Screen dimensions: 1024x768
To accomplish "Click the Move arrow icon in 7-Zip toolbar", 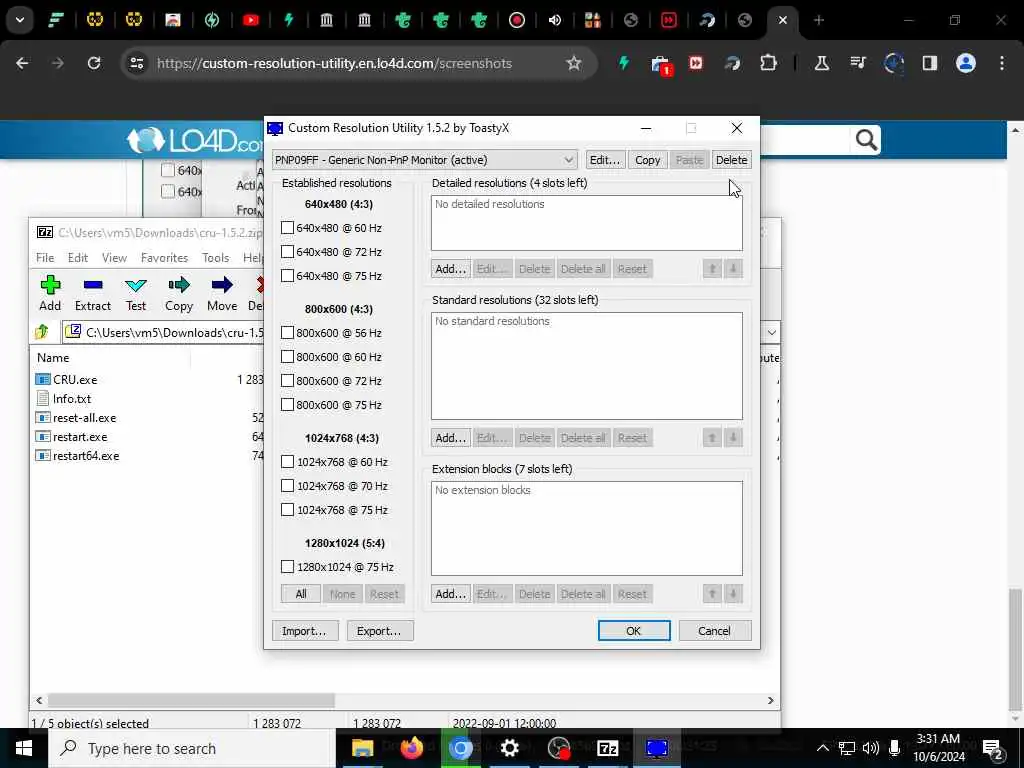I will pyautogui.click(x=222, y=285).
